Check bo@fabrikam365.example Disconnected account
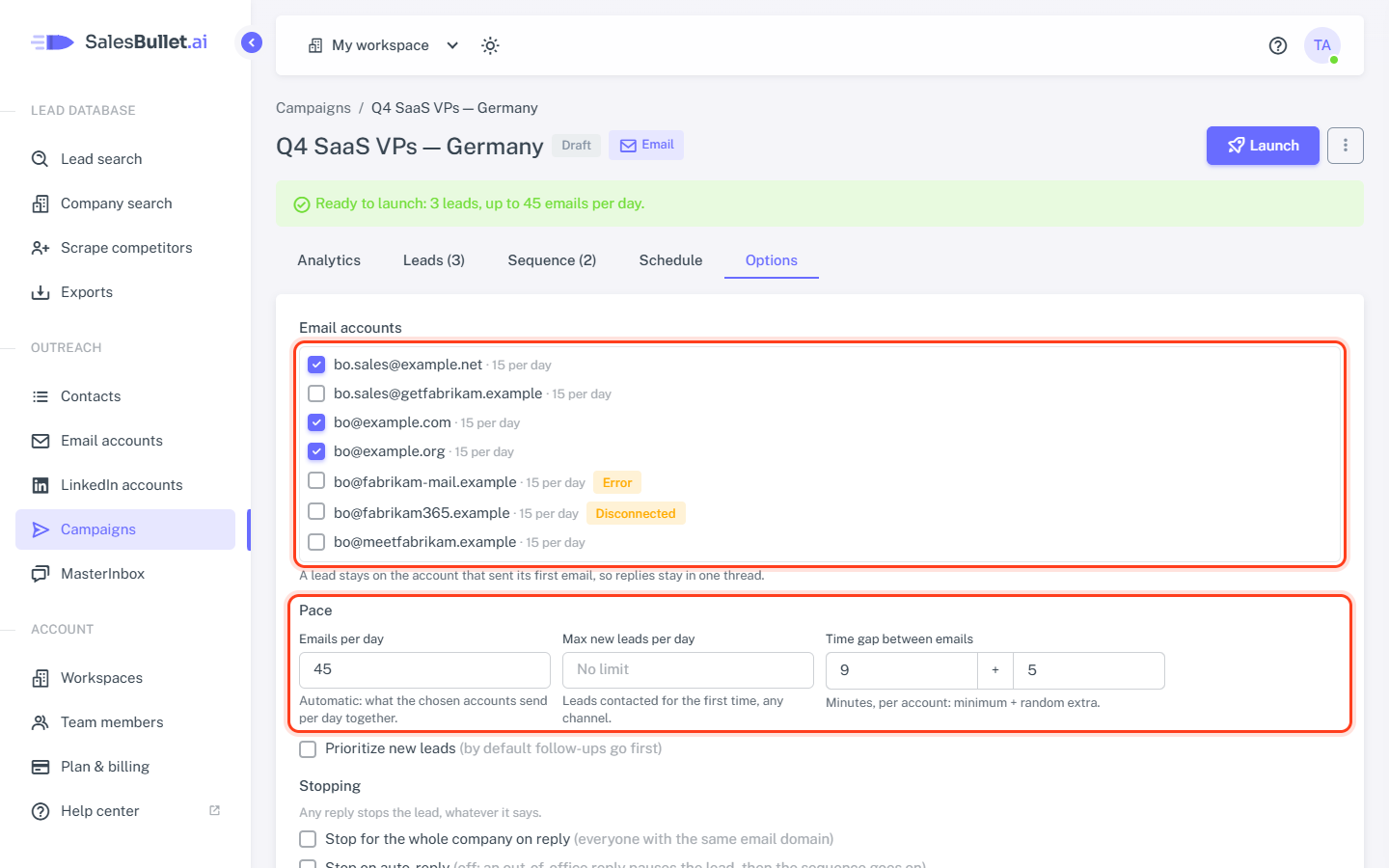 click(x=316, y=511)
